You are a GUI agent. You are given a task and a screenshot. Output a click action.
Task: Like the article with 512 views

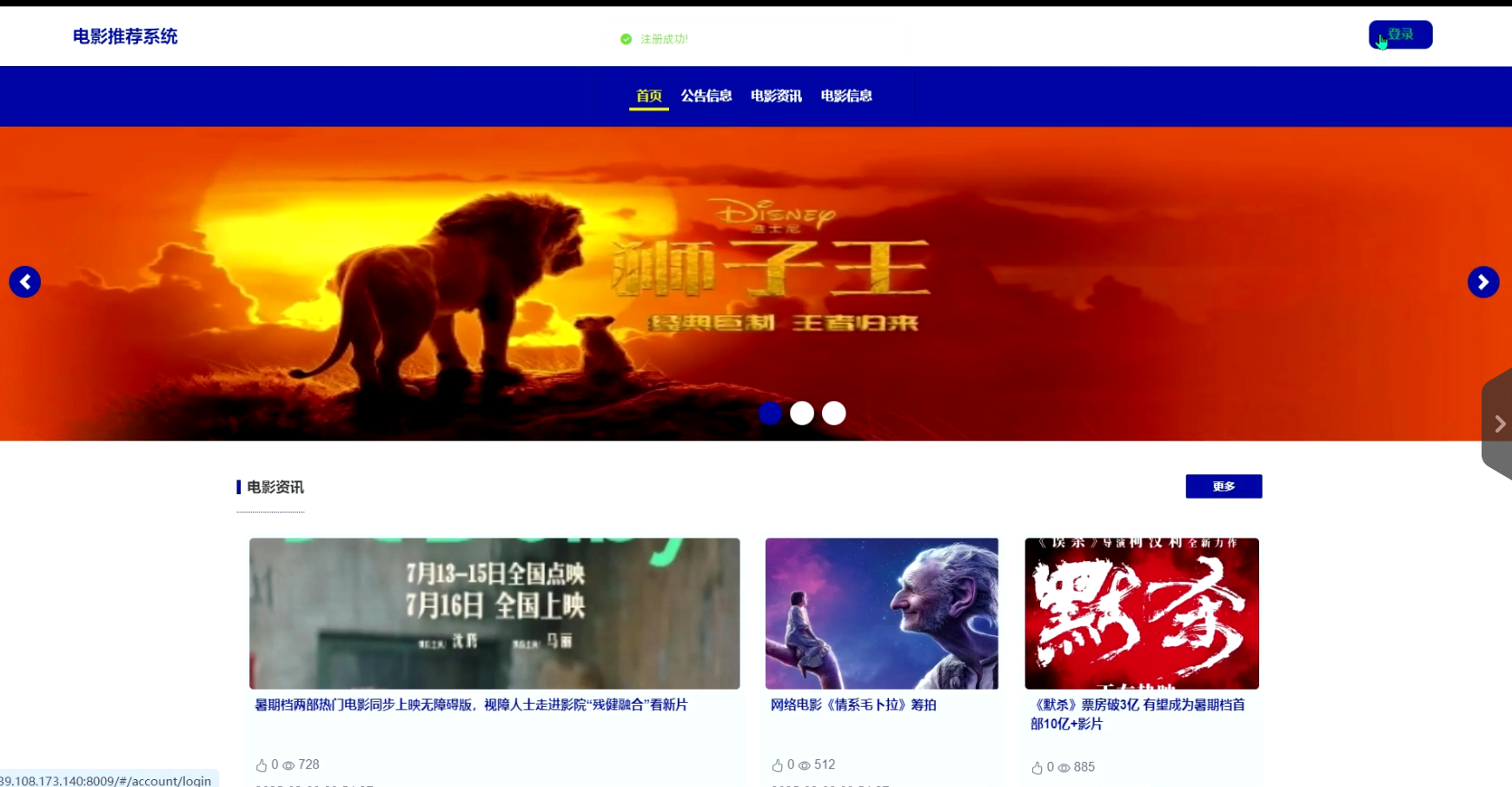pyautogui.click(x=778, y=765)
